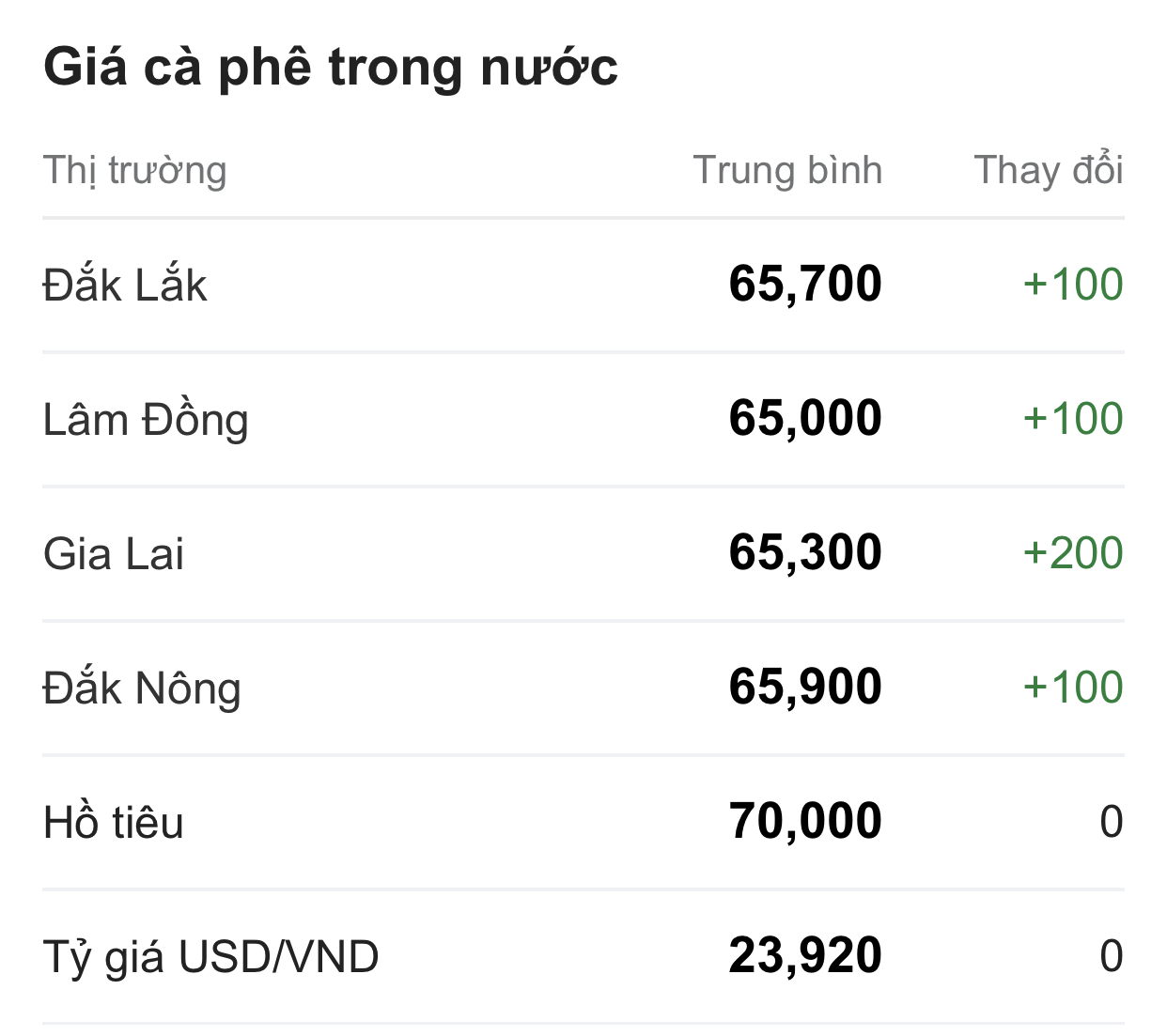Select the 65,900 Đắk Nông price
Viewport: 1167px width, 1036px height.
click(805, 688)
